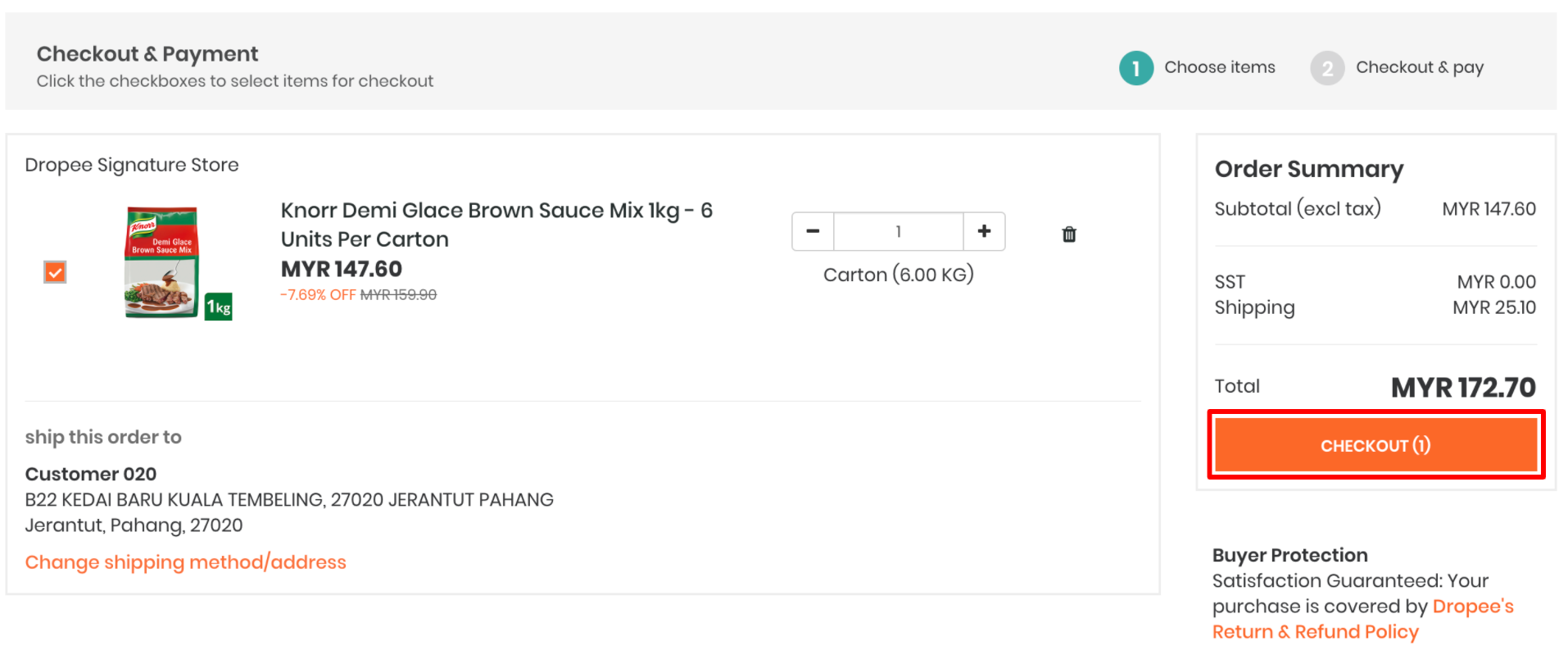Click the Customer 020 shipping name
Viewport: 1568px width, 664px height.
91,474
